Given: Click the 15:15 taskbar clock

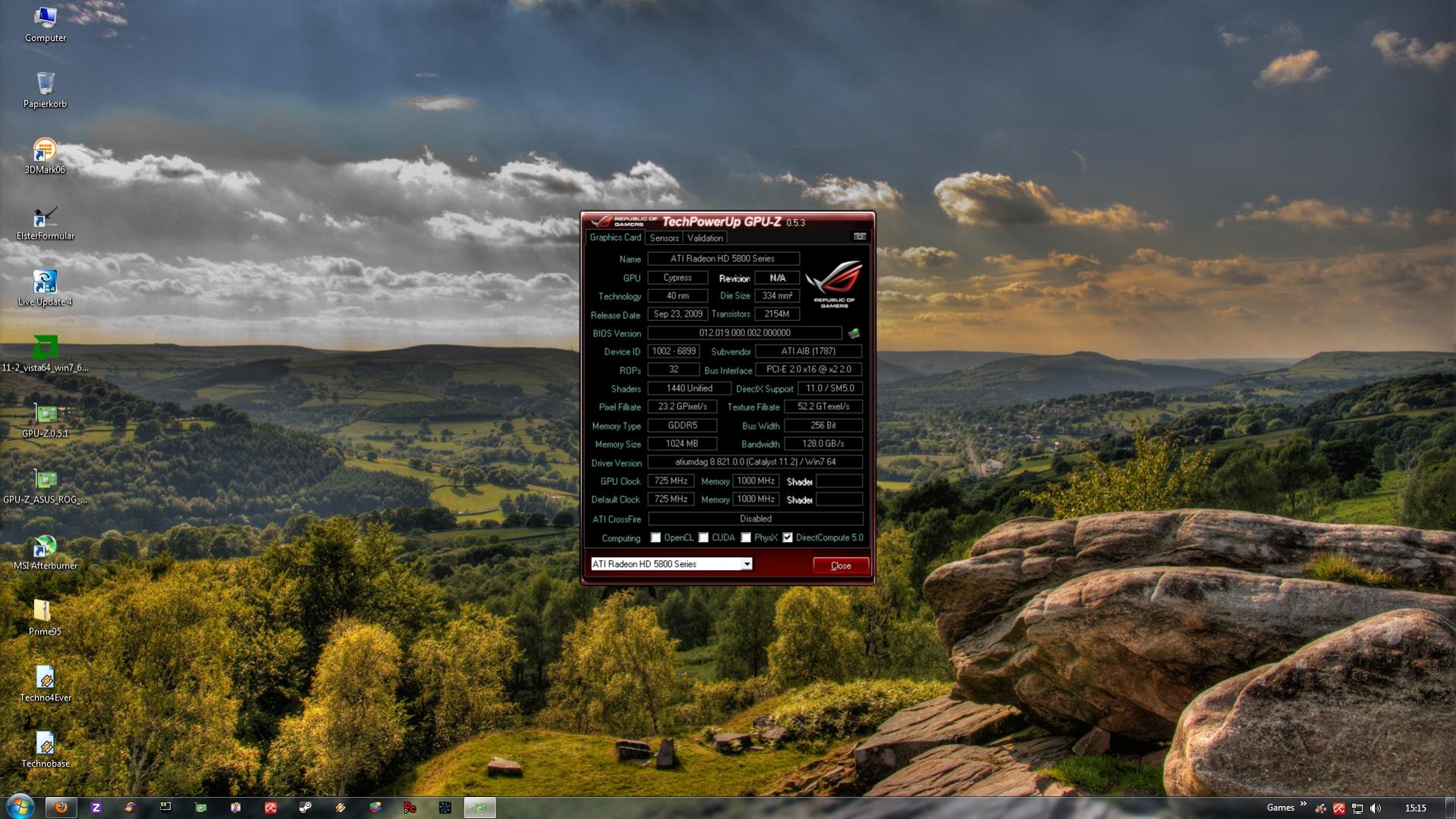Looking at the screenshot, I should pos(1415,808).
